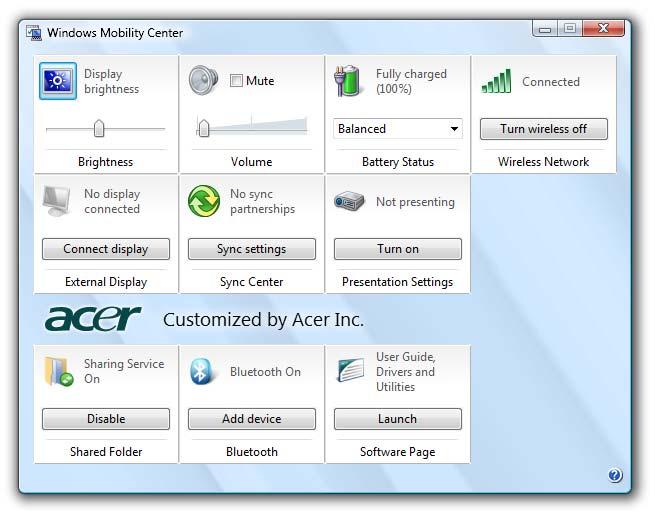Open the external monitor icon
This screenshot has height=513, width=655.
pyautogui.click(x=57, y=201)
